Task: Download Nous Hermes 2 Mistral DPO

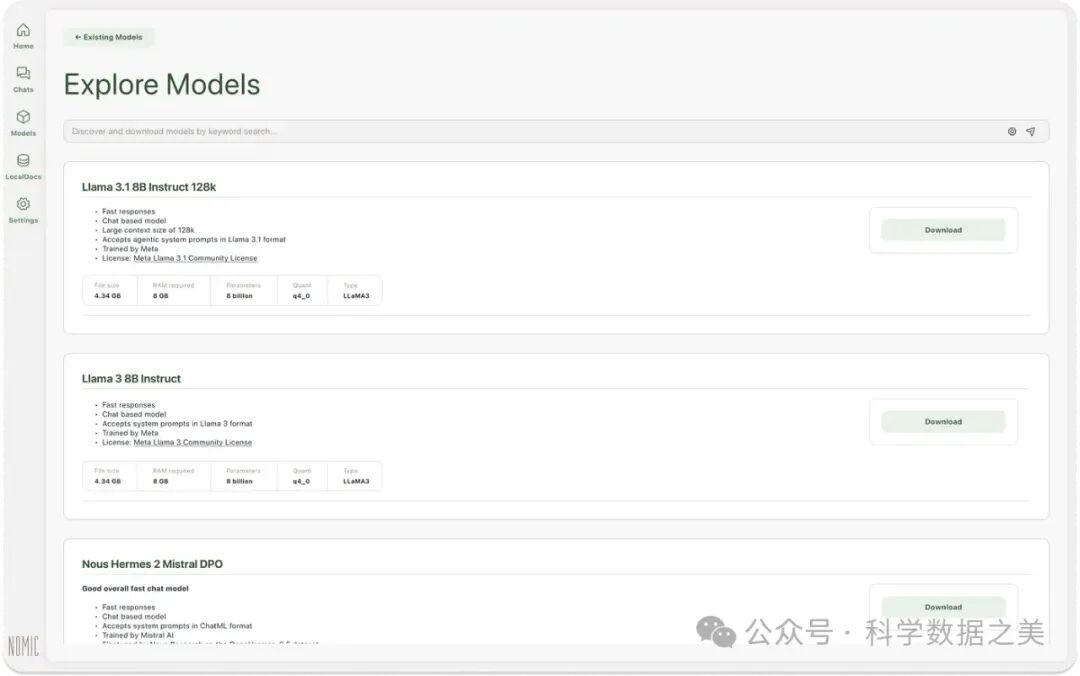Action: point(942,607)
